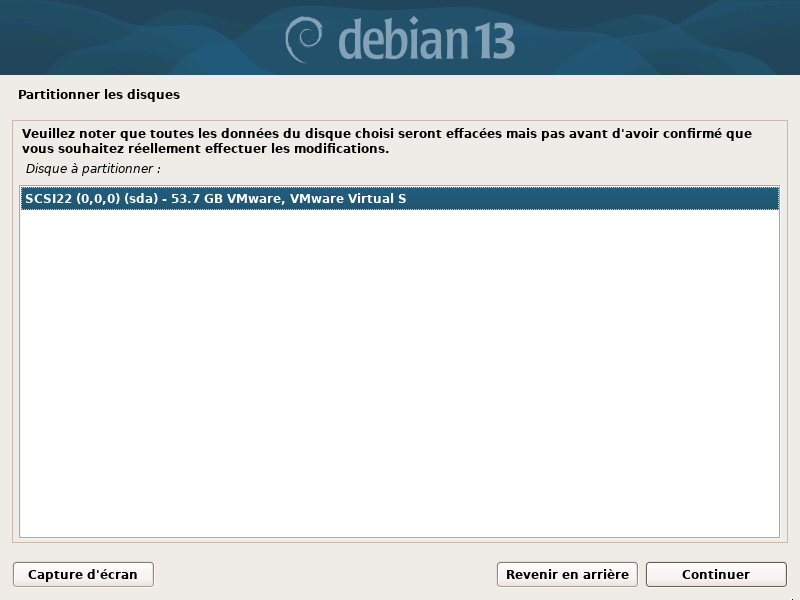This screenshot has height=600, width=800.
Task: Take a screenshot with Capture d'écran
Action: 83,574
